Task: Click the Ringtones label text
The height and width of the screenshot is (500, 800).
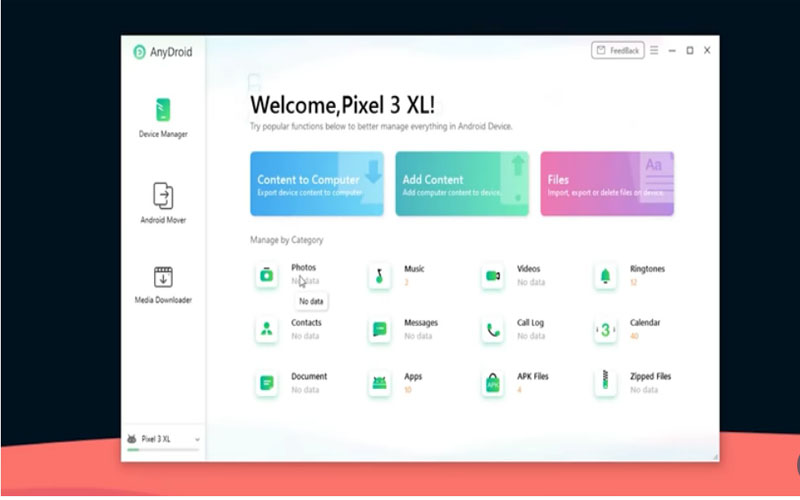Action: click(x=647, y=269)
